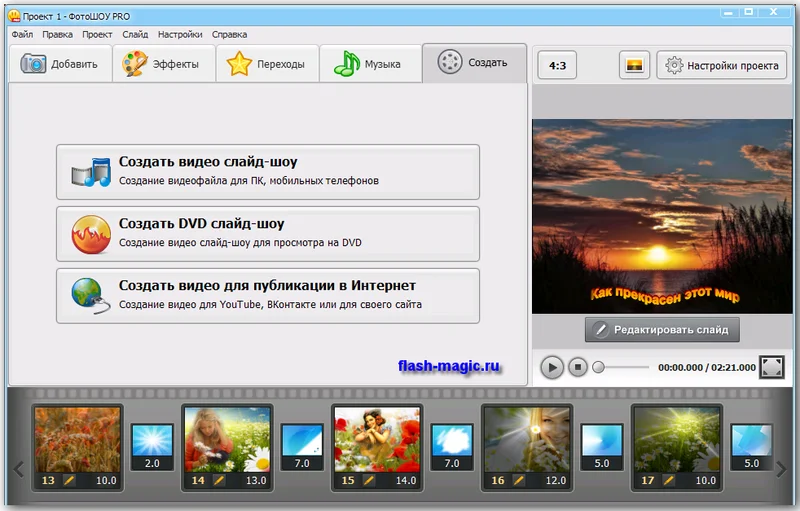The image size is (800, 511).
Task: Click the landscape image icon near 4:3
Action: point(634,66)
